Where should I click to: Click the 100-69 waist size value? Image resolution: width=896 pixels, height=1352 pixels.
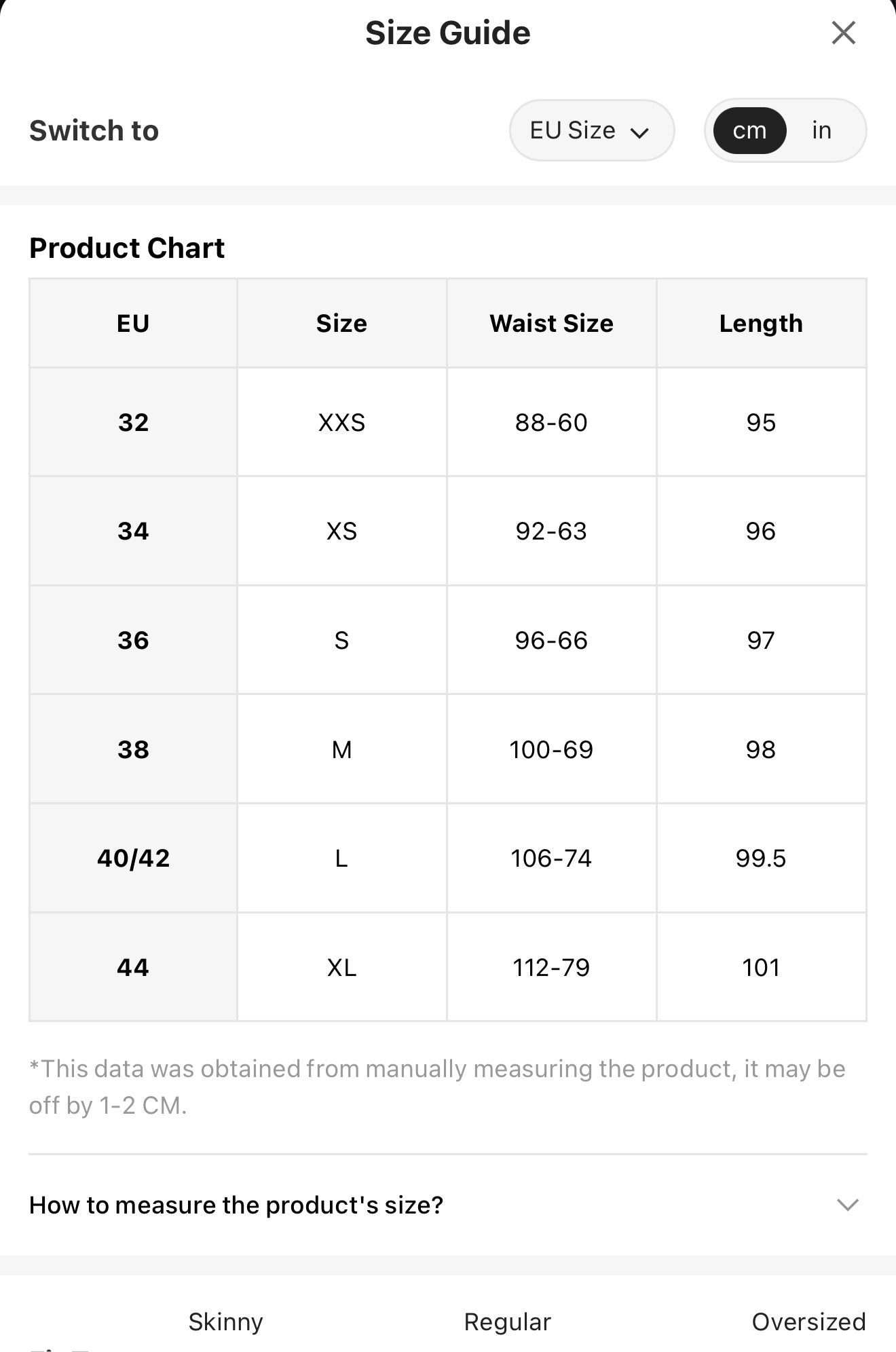coord(551,749)
